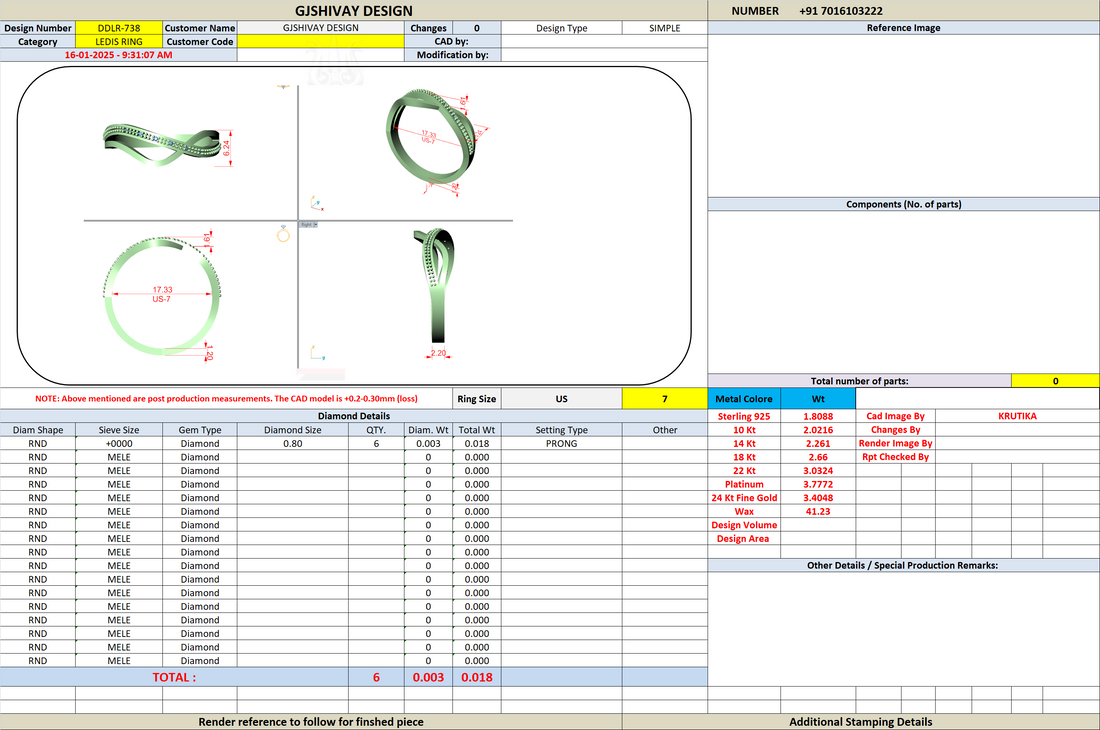Click the Sterling 925 weight value 1.8088
This screenshot has height=730, width=1100.
(818, 416)
